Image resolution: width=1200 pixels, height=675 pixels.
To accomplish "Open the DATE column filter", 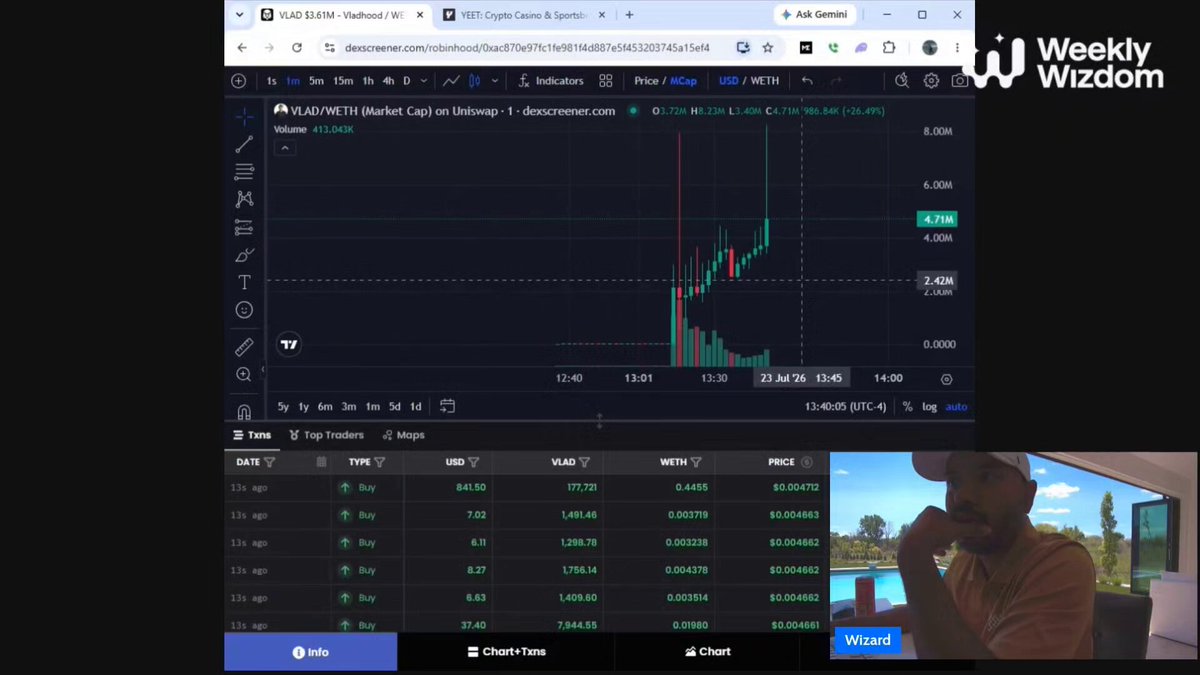I will pyautogui.click(x=269, y=462).
